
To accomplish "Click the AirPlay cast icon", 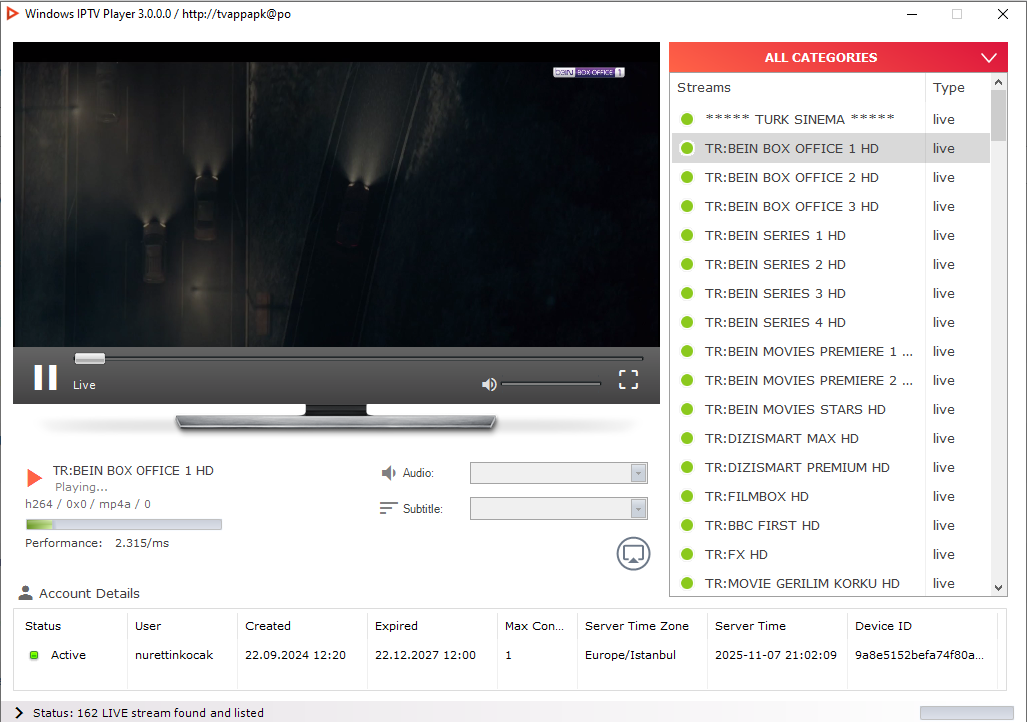I will point(633,553).
